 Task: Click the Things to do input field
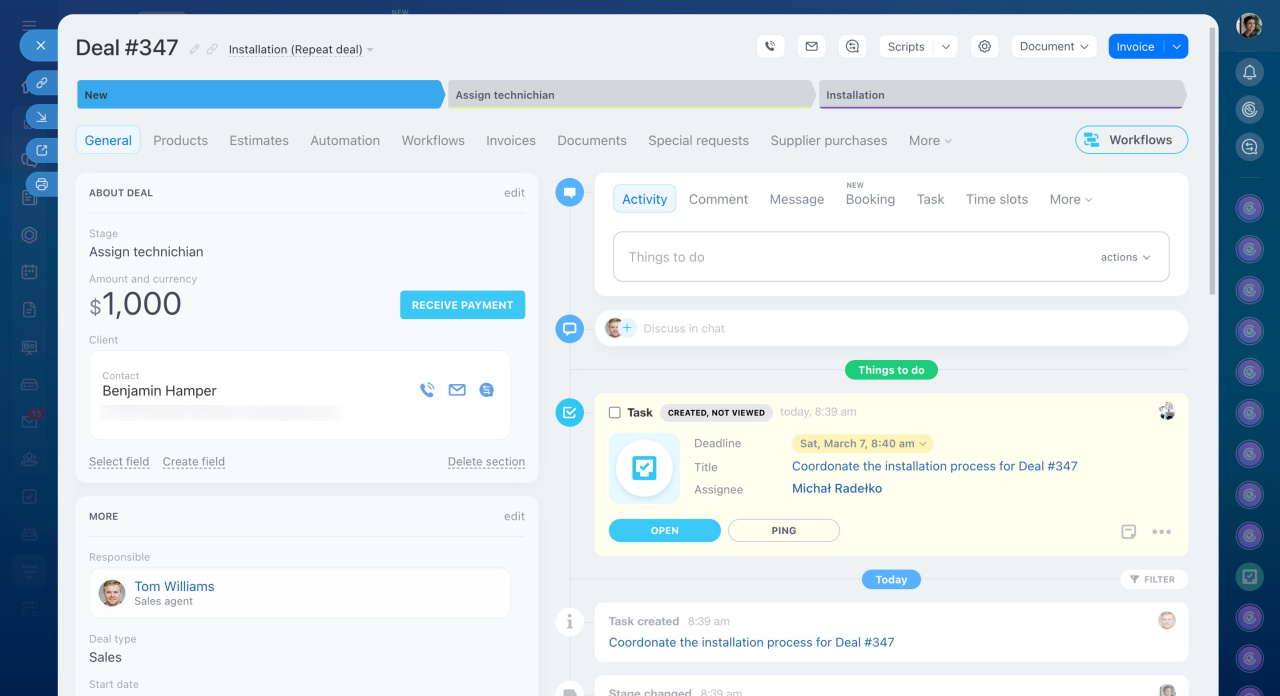tap(850, 257)
